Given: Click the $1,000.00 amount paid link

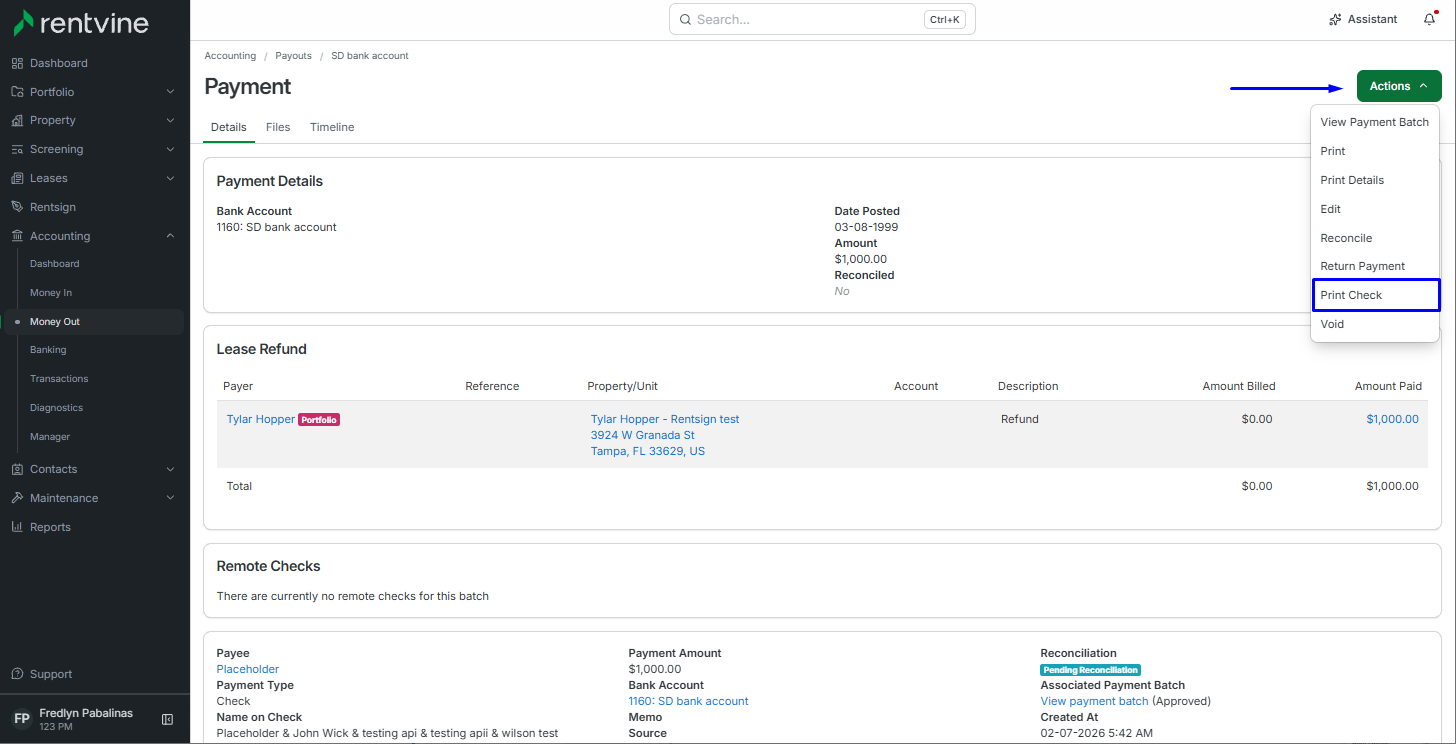Looking at the screenshot, I should (1392, 419).
